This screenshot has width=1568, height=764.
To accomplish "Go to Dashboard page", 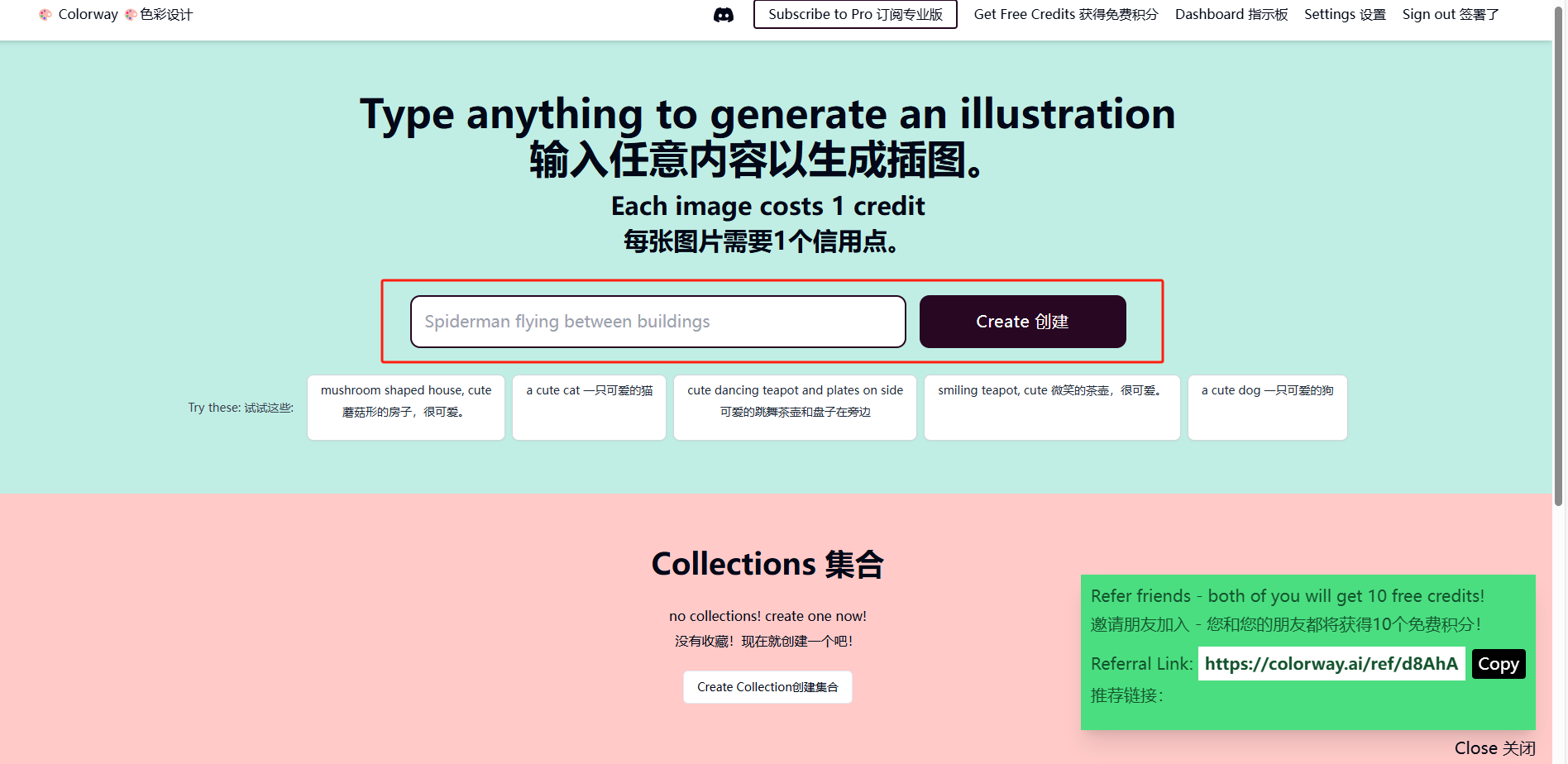I will [1231, 14].
